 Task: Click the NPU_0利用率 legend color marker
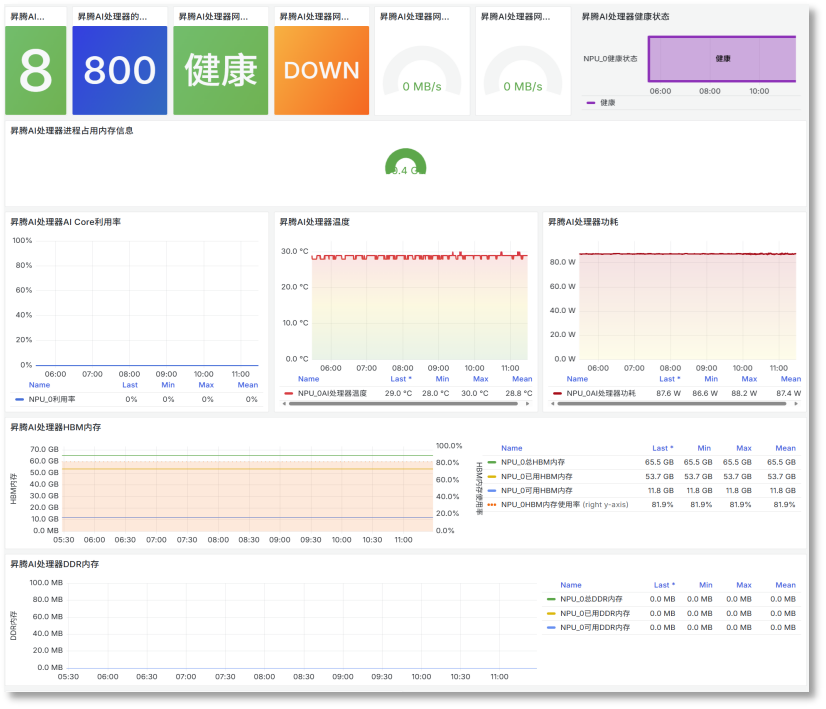pos(20,399)
